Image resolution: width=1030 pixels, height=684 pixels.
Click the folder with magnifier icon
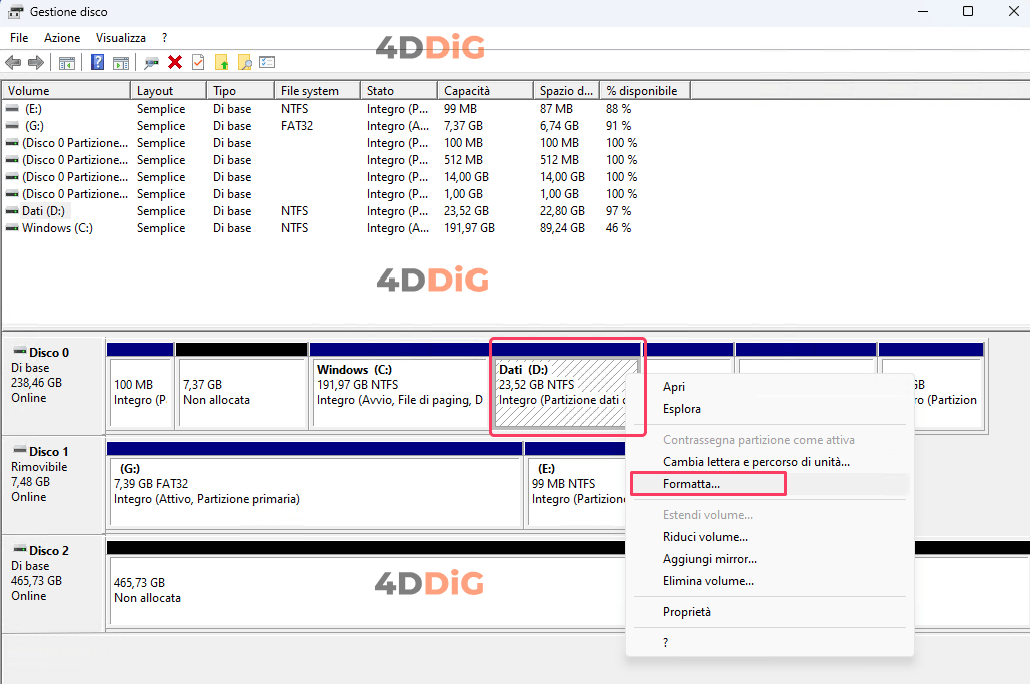(x=244, y=62)
